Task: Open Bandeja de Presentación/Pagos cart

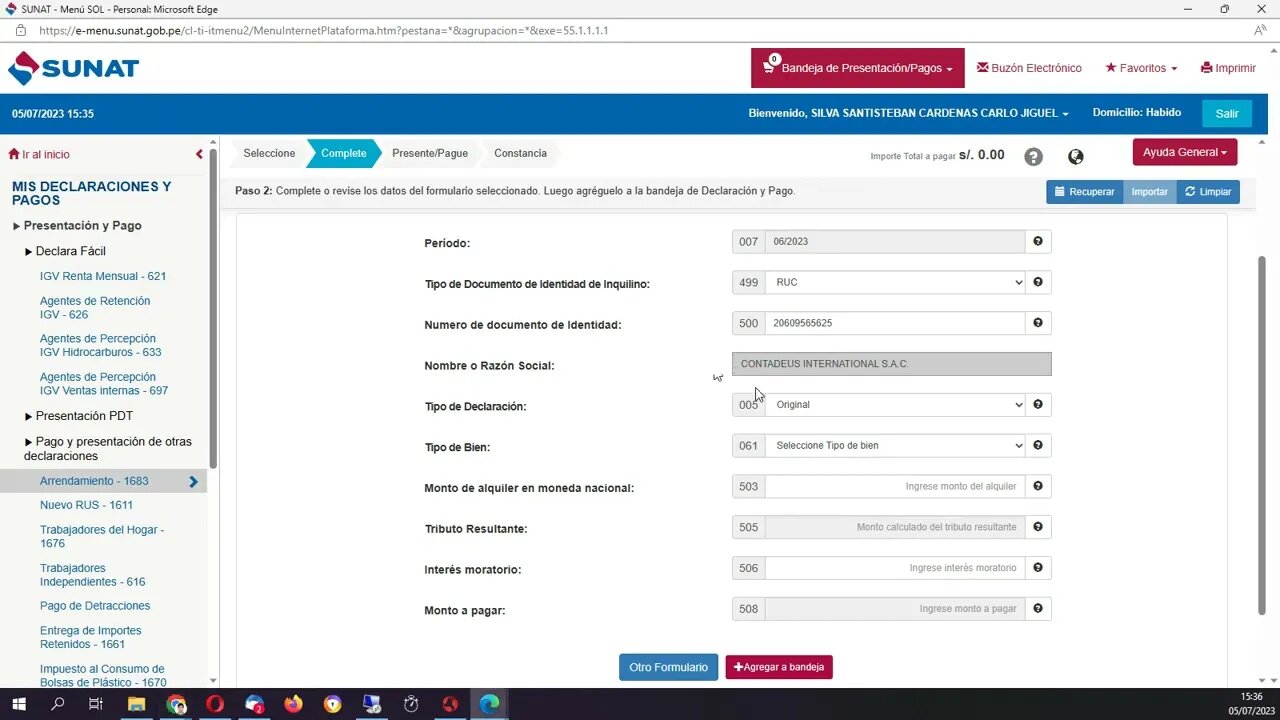Action: coord(858,68)
